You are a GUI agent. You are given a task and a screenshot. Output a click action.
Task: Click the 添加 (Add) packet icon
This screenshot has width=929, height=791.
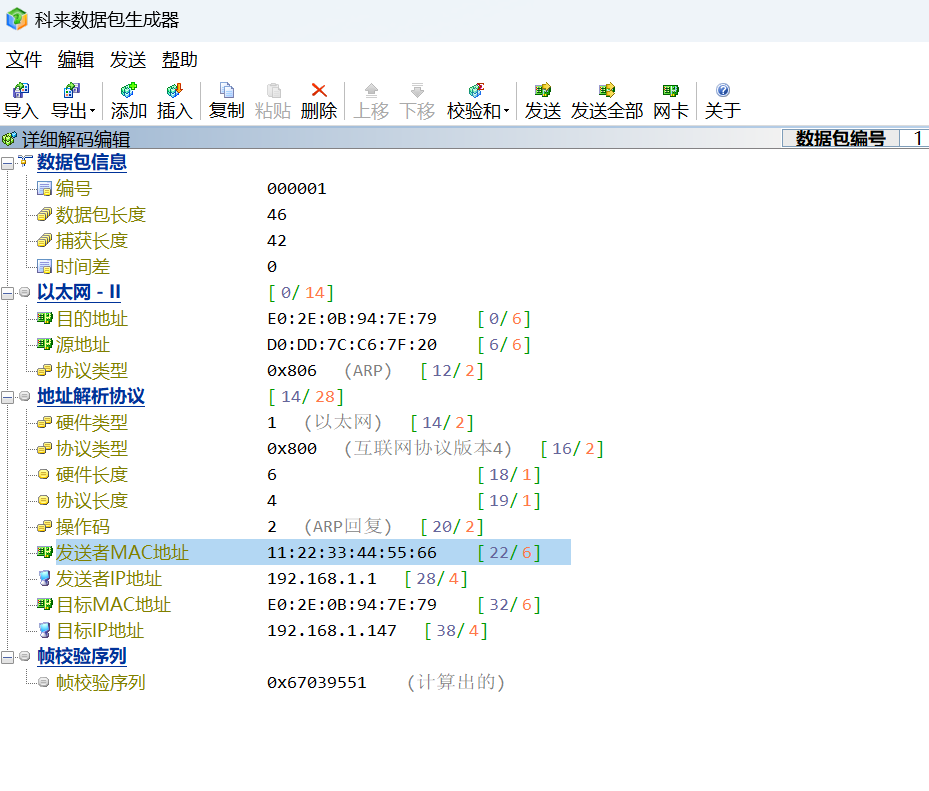pos(128,92)
